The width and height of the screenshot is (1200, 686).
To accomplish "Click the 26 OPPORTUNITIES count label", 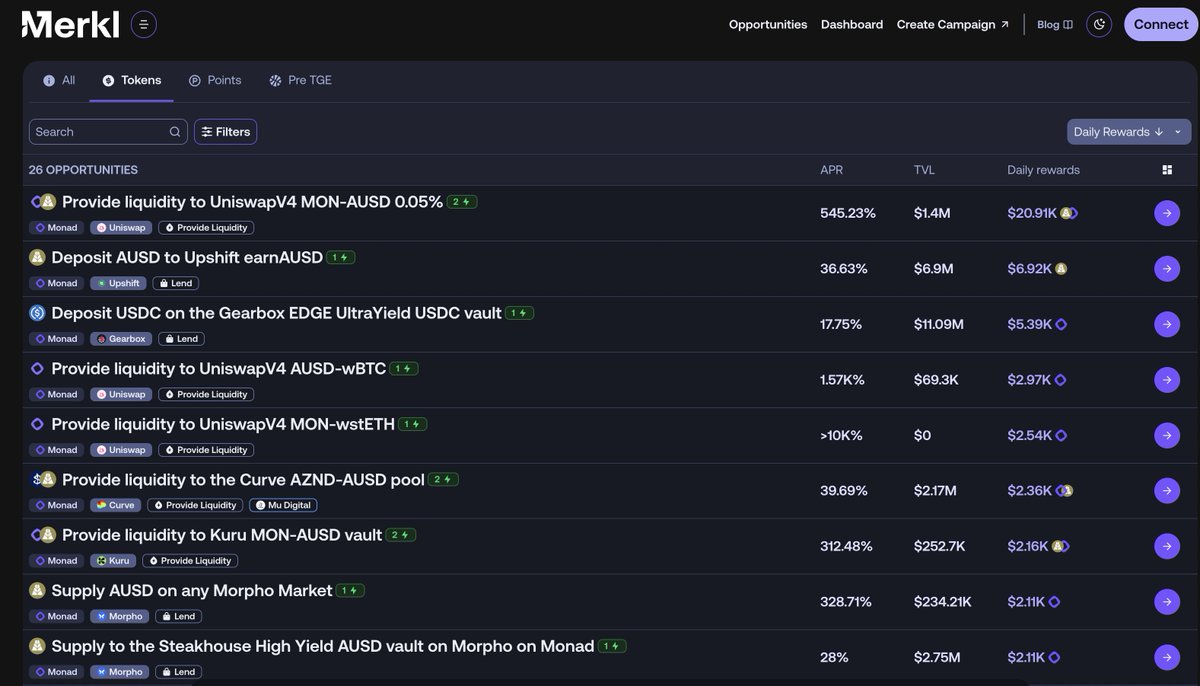I will tap(83, 170).
